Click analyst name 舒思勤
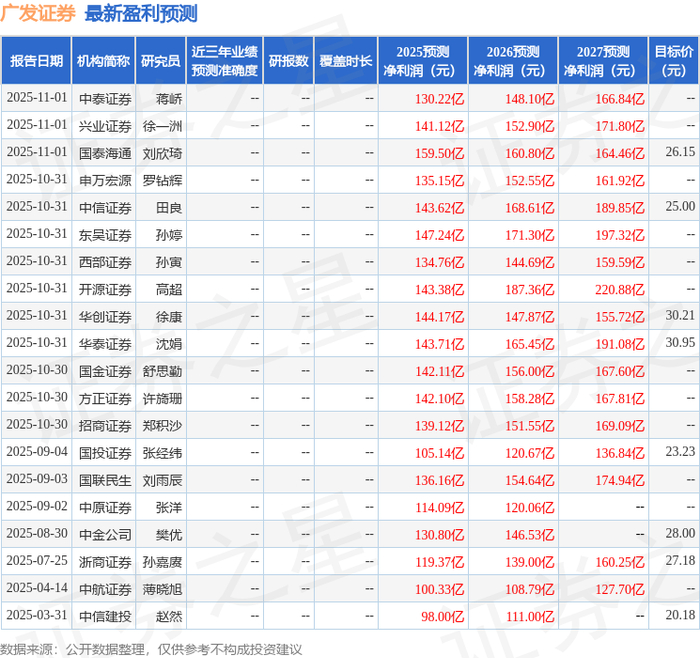This screenshot has width=700, height=658. (162, 371)
